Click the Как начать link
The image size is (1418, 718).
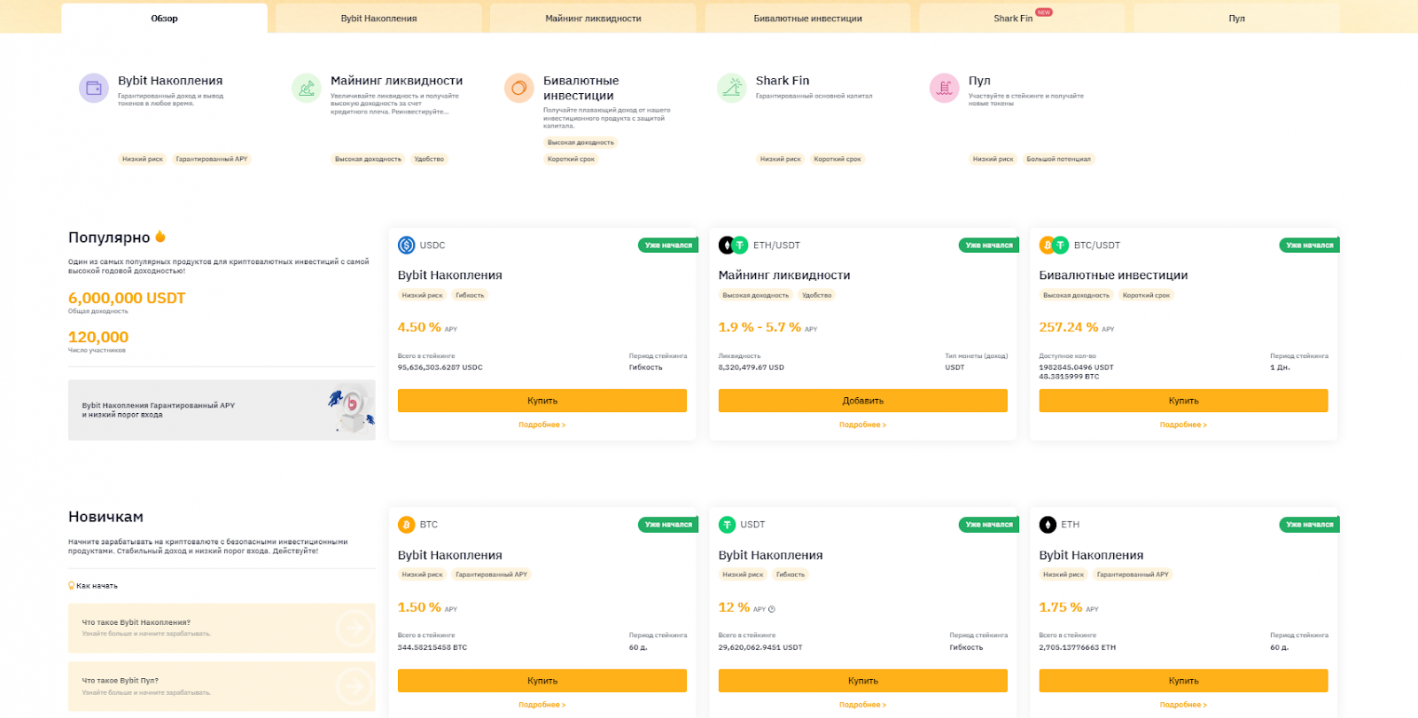[97, 586]
